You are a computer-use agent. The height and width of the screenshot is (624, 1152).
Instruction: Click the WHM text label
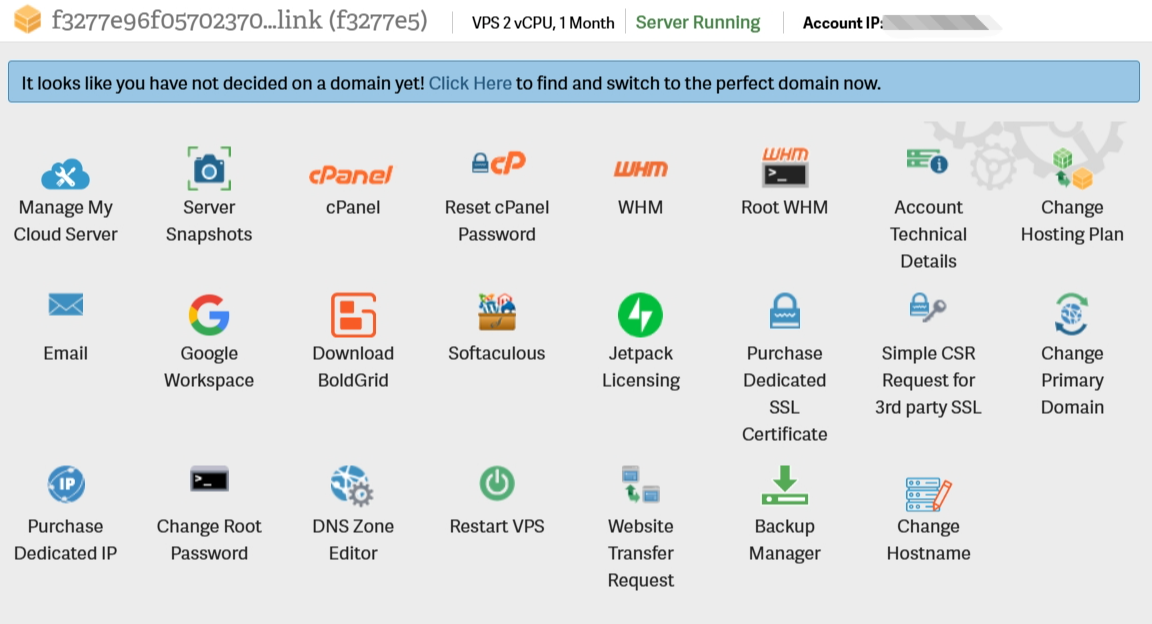(x=641, y=207)
